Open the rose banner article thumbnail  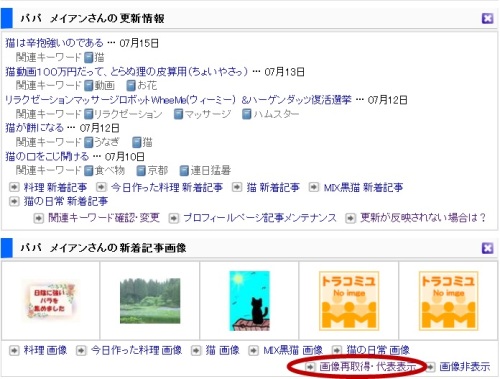pyautogui.click(x=51, y=301)
